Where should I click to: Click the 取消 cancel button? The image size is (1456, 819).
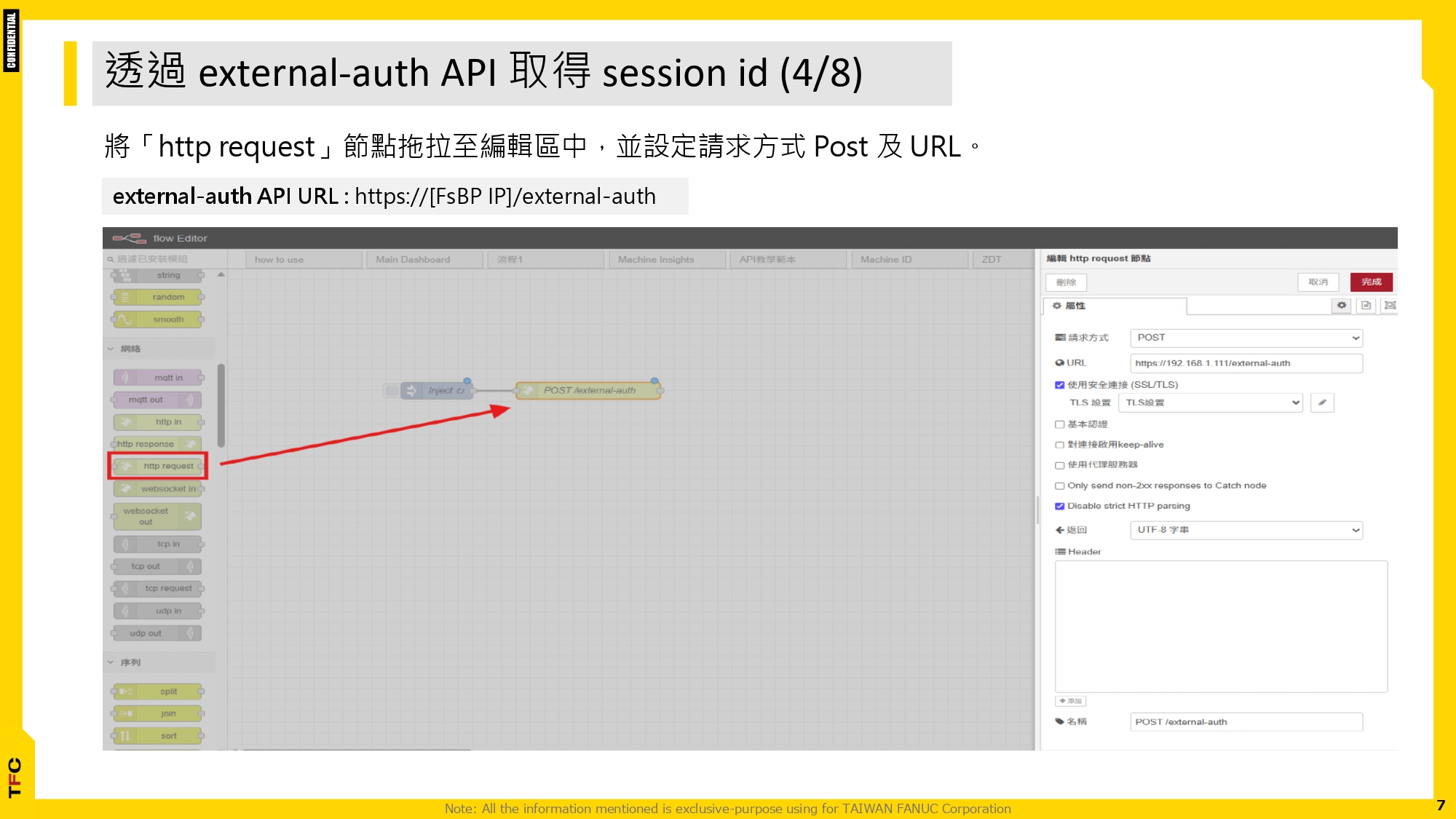(1318, 282)
